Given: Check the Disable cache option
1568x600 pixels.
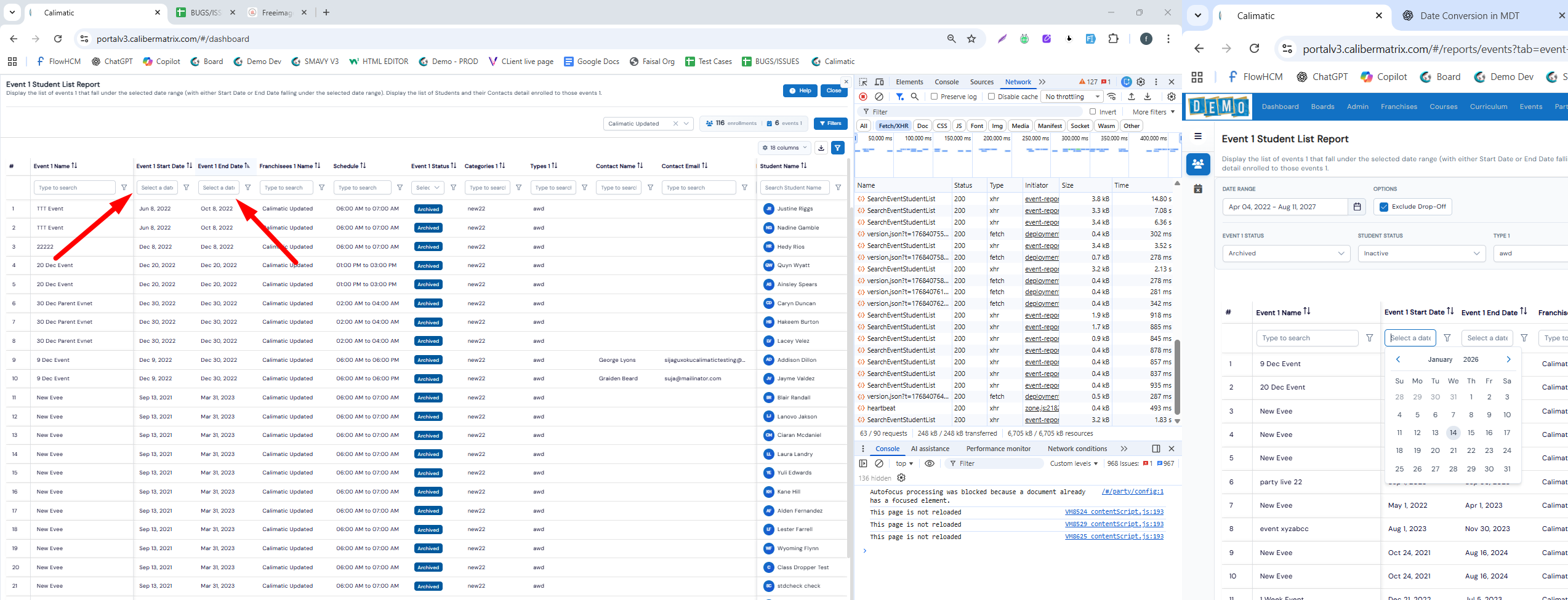Looking at the screenshot, I should click(x=991, y=97).
